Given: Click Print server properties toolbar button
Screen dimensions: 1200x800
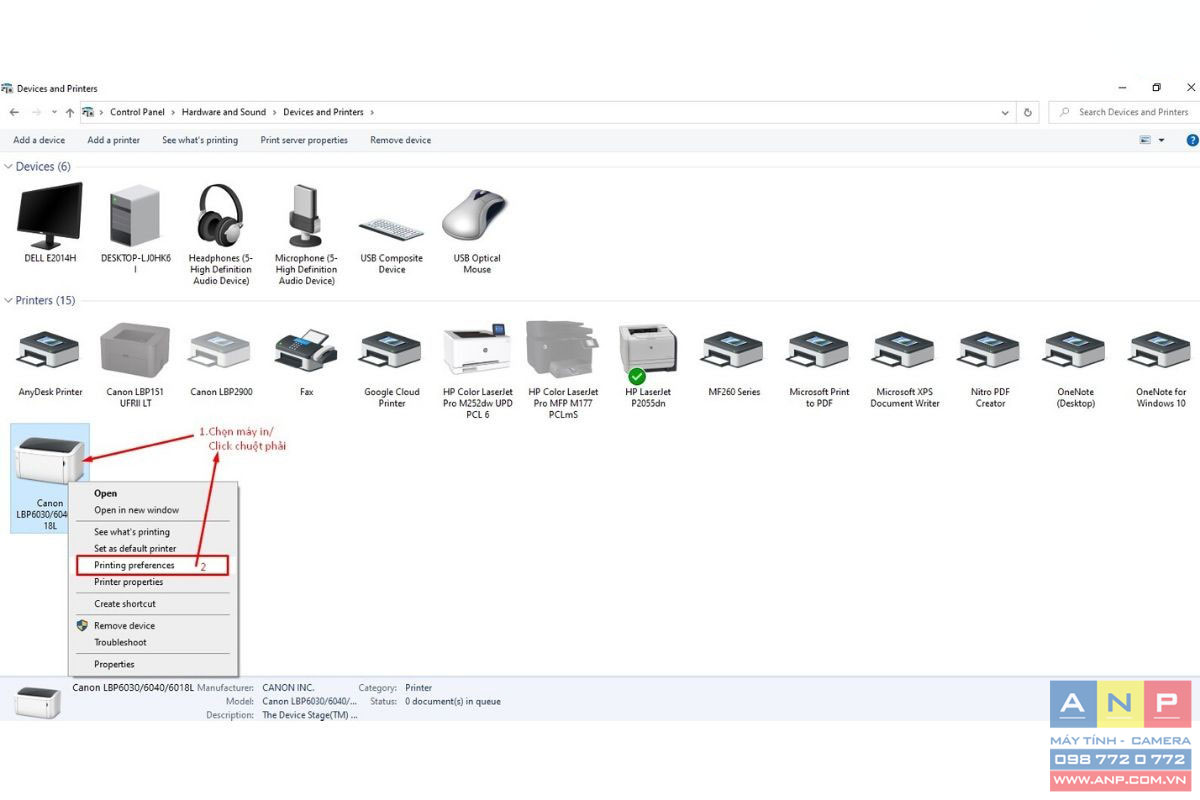Looking at the screenshot, I should (x=304, y=140).
